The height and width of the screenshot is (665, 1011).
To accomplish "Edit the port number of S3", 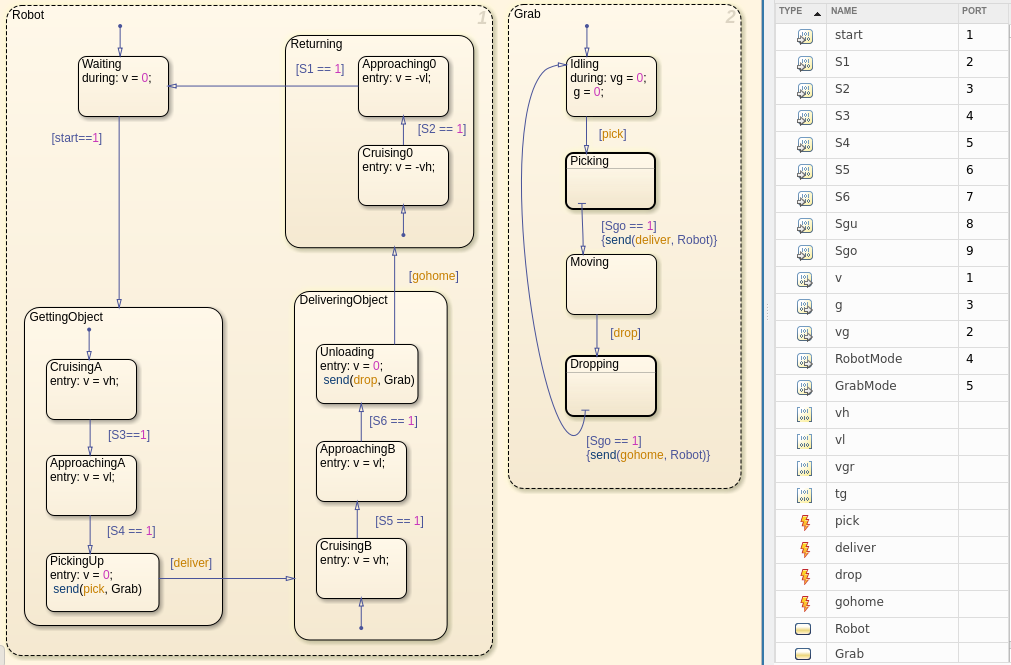I will coord(982,116).
